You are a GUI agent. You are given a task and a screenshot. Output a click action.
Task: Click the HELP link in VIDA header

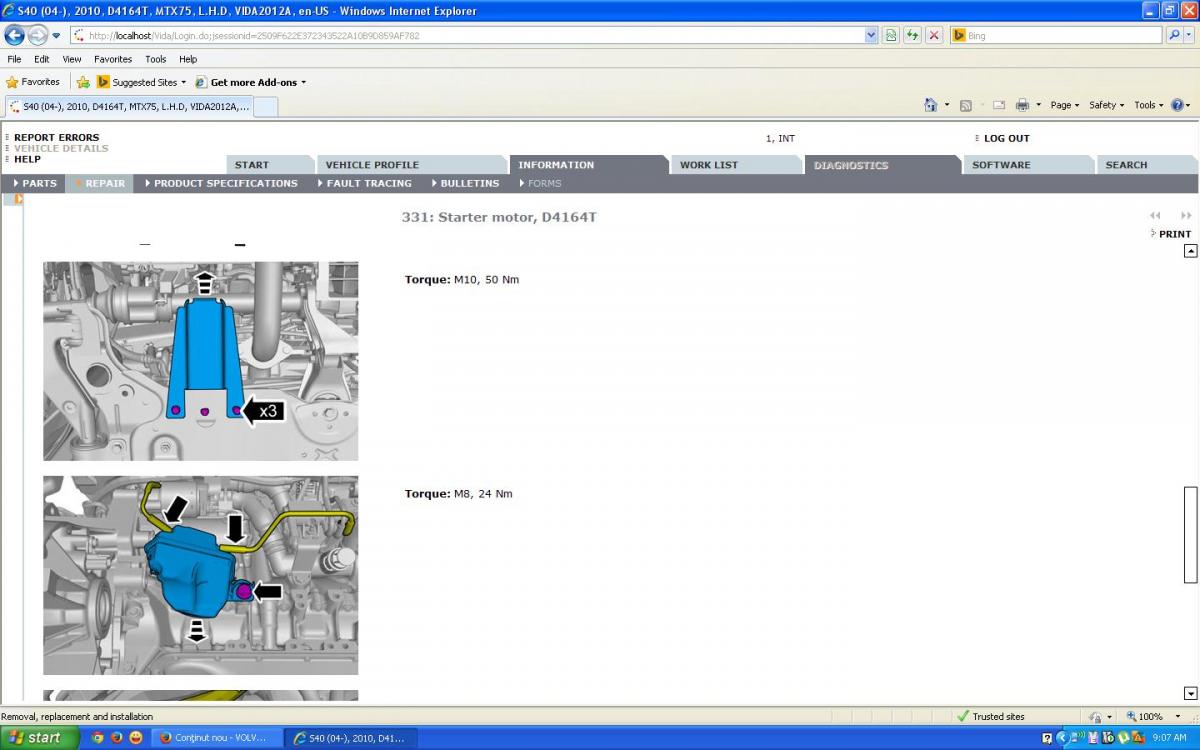click(27, 159)
